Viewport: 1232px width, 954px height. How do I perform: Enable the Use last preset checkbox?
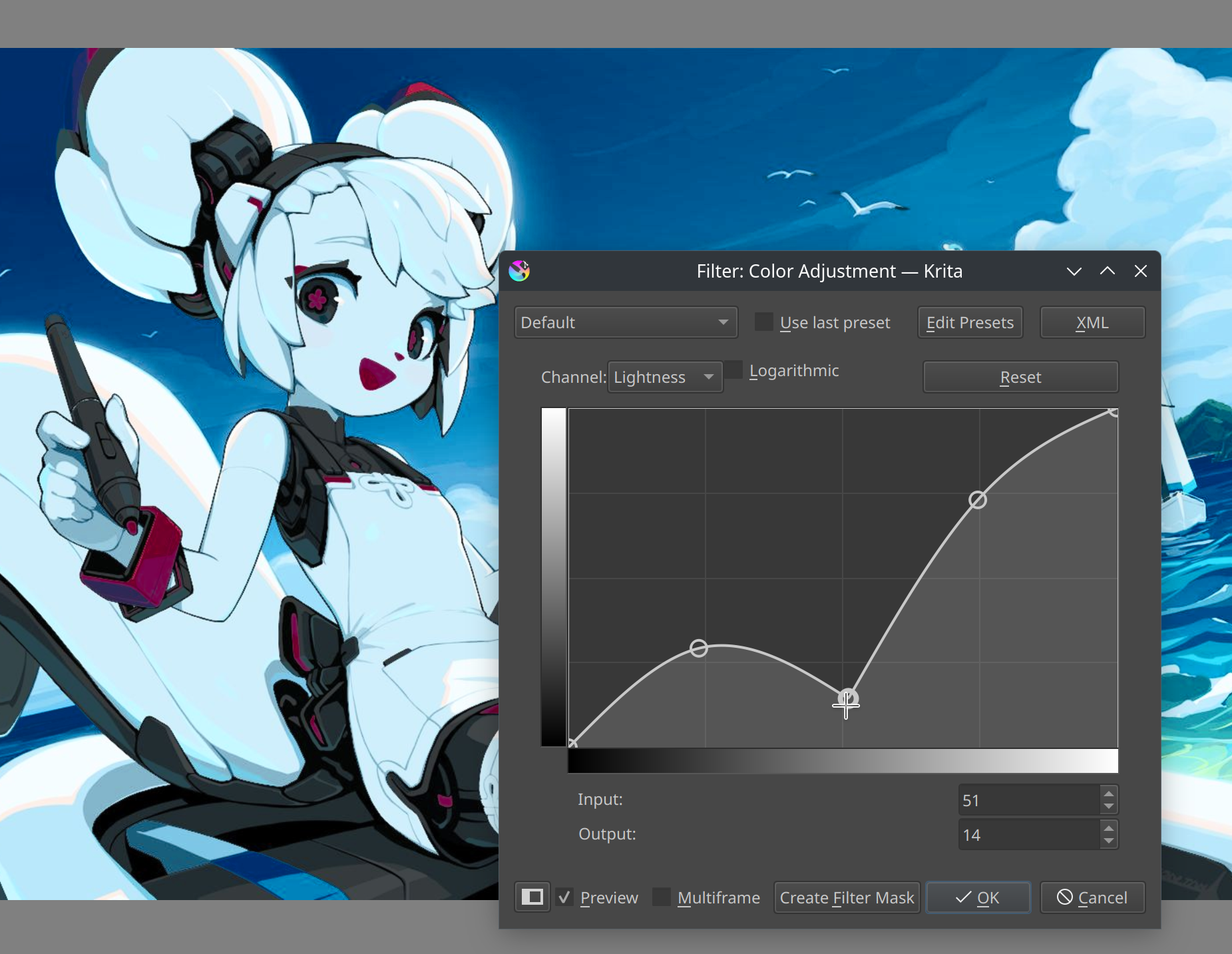tap(763, 321)
